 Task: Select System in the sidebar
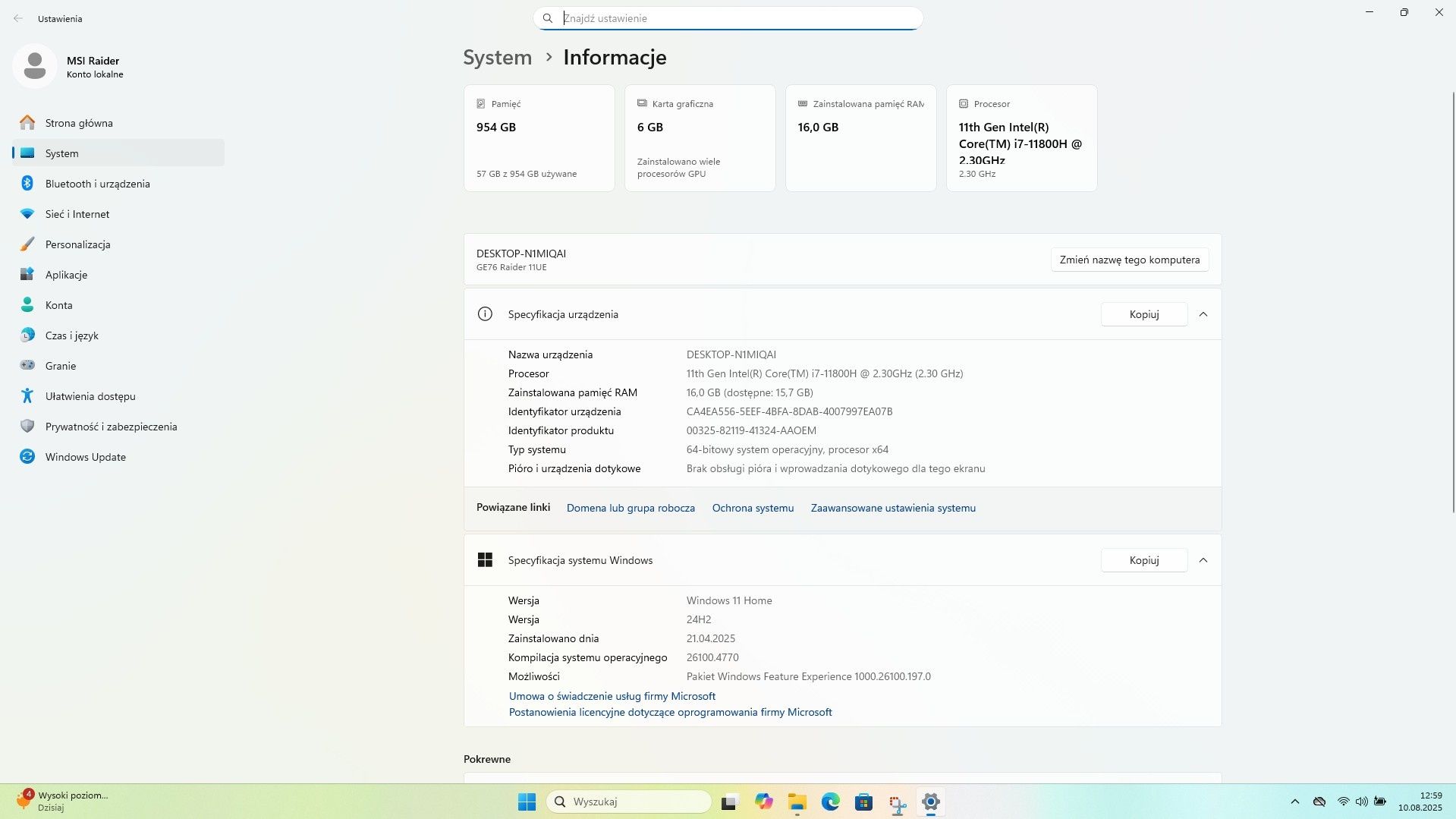tap(118, 153)
